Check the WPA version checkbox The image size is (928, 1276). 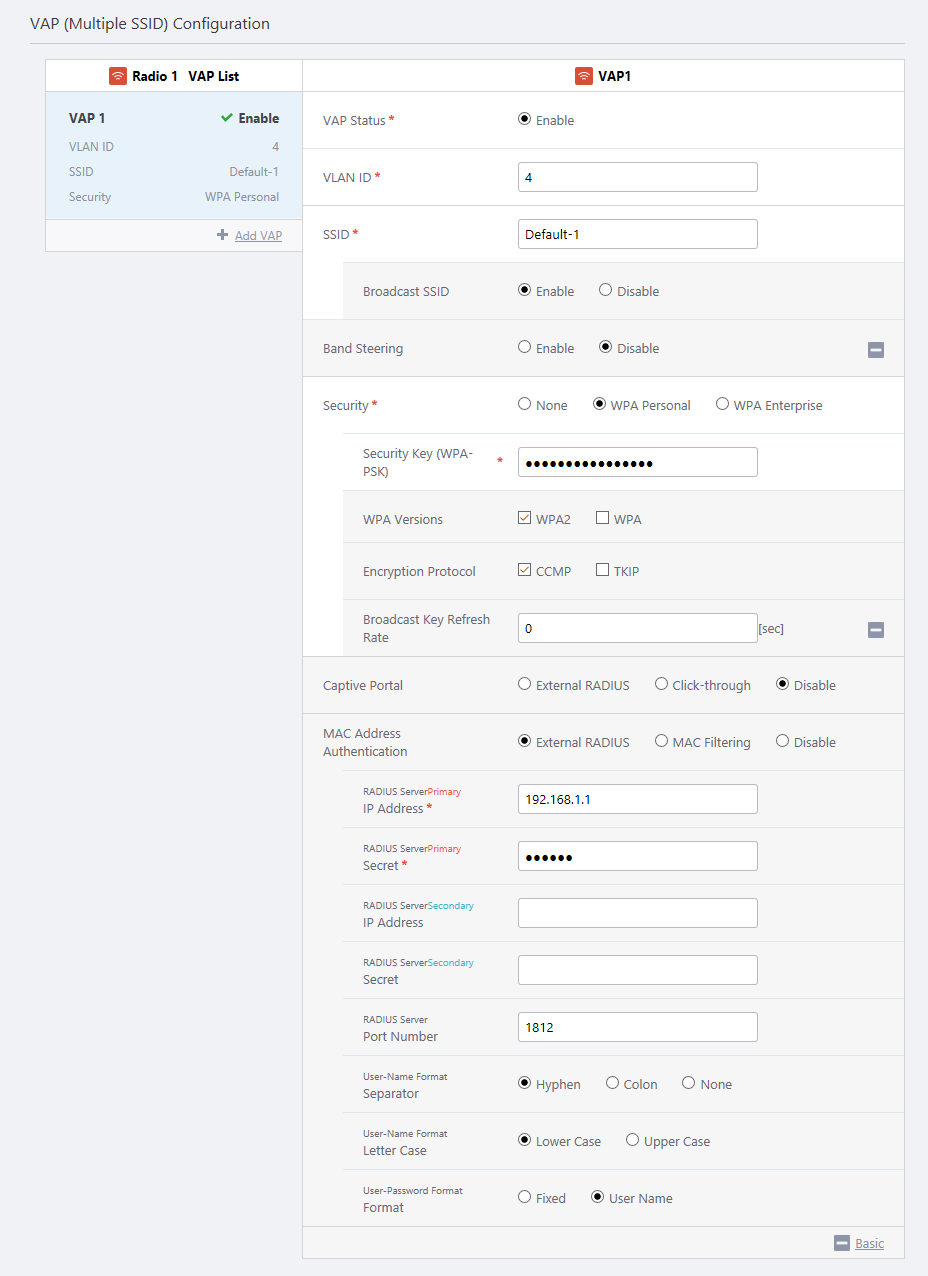tap(602, 518)
